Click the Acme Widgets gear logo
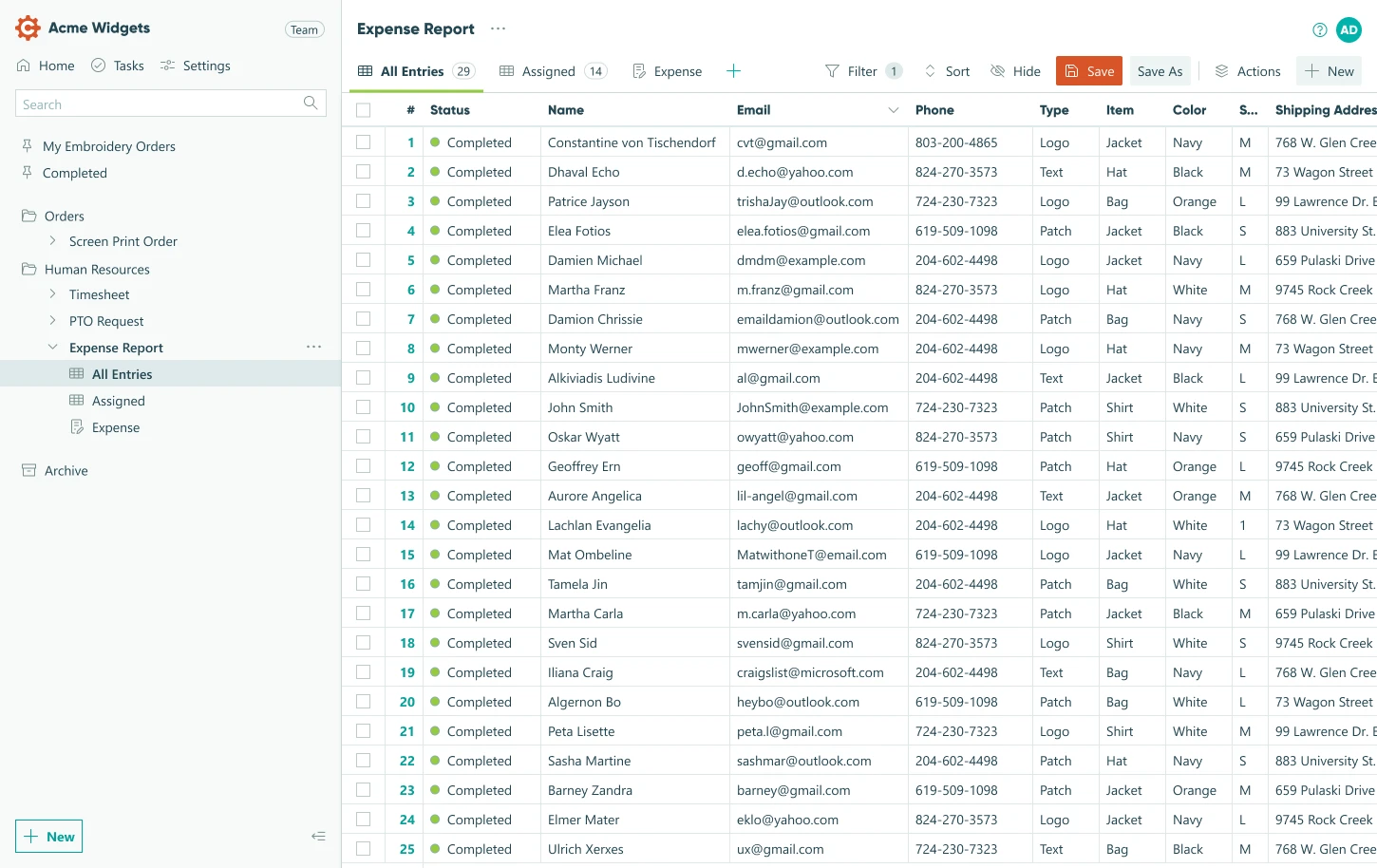 (28, 28)
